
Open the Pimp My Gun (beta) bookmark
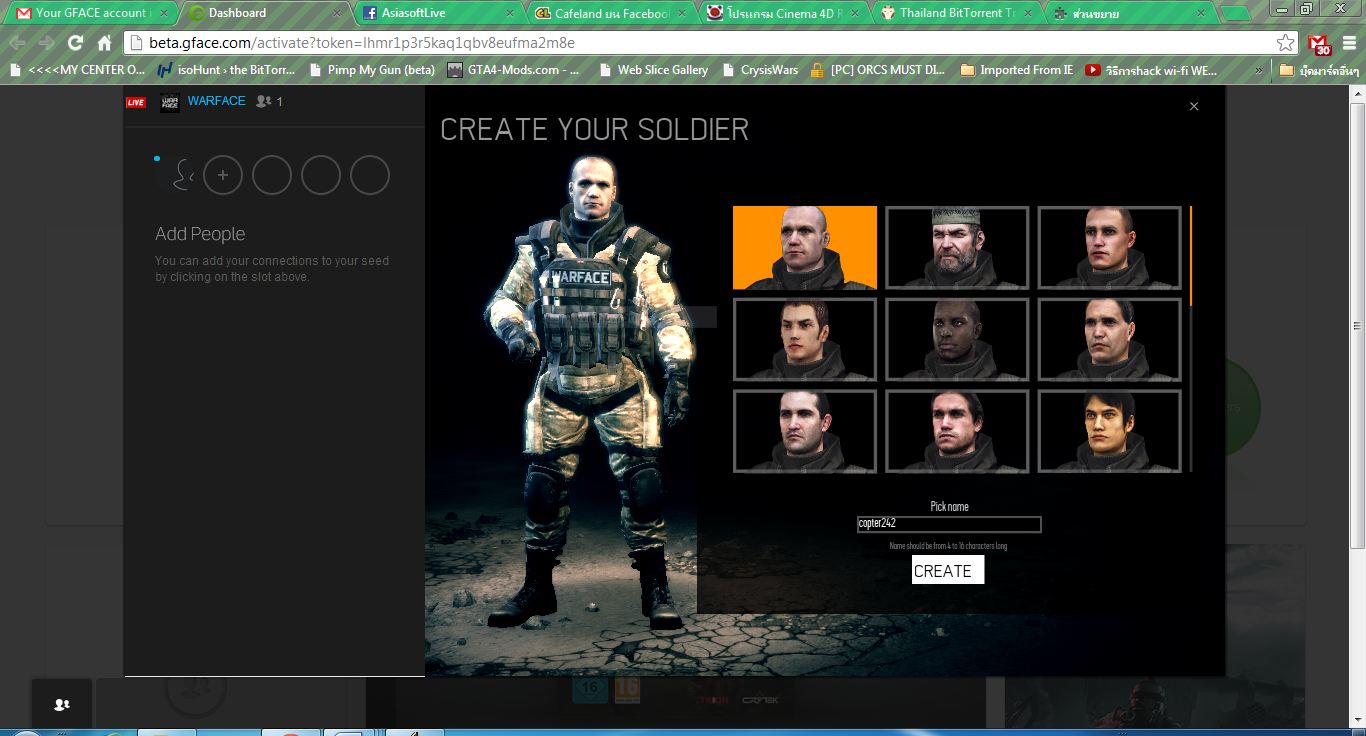pyautogui.click(x=372, y=70)
